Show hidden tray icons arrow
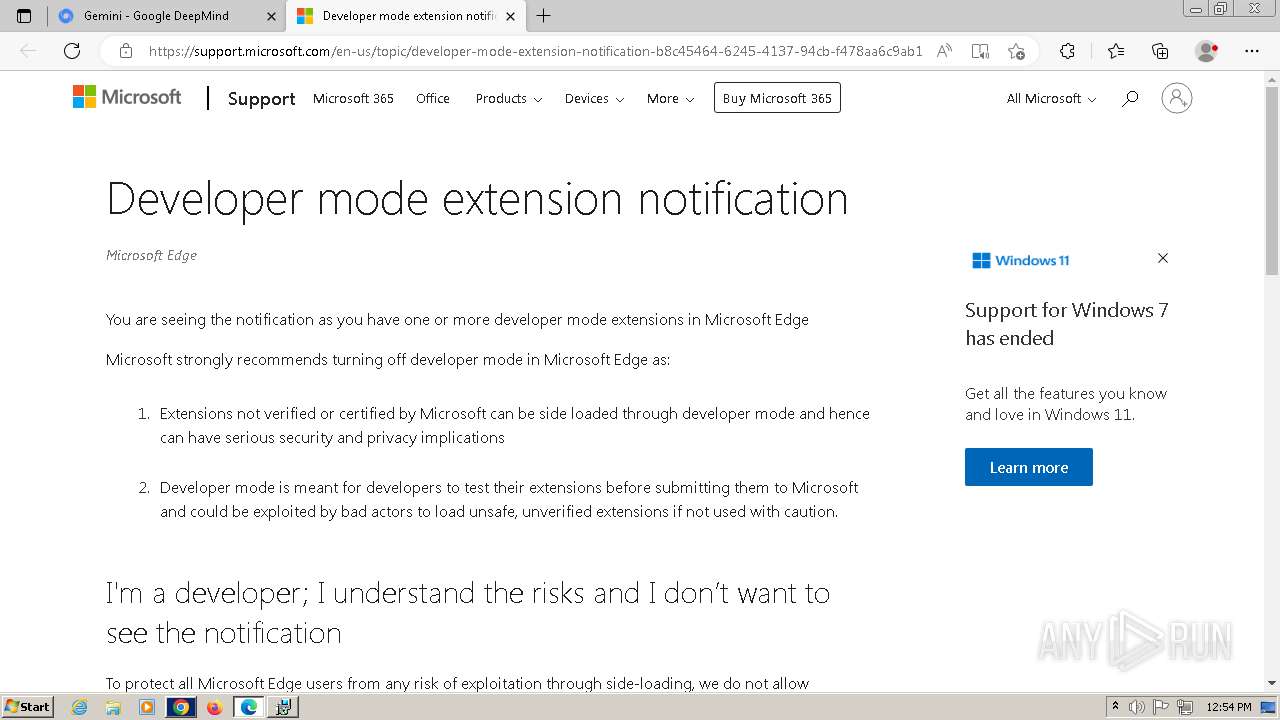 (1115, 707)
